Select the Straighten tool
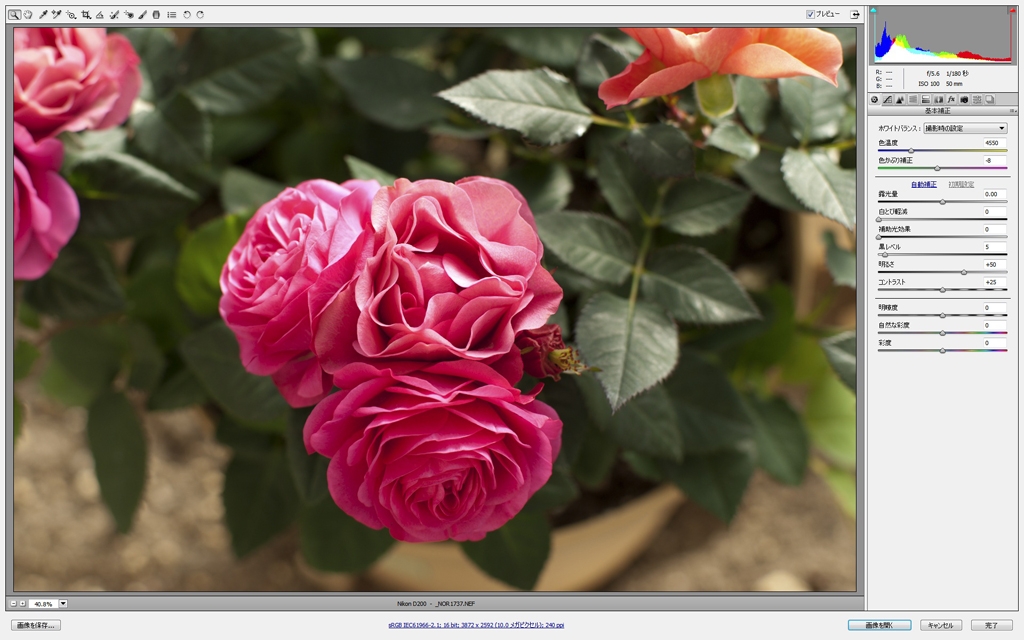 tap(100, 15)
